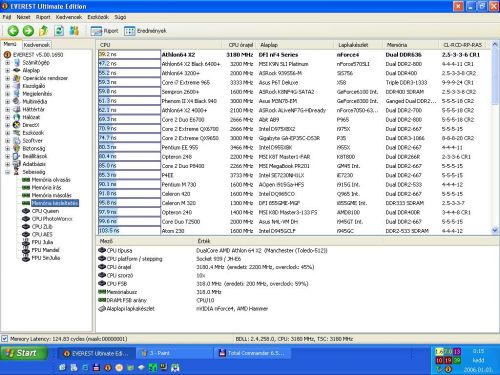Image resolution: width=500 pixels, height=375 pixels.
Task: Expand the Operációs rendszer tree node
Action: pos(7,78)
